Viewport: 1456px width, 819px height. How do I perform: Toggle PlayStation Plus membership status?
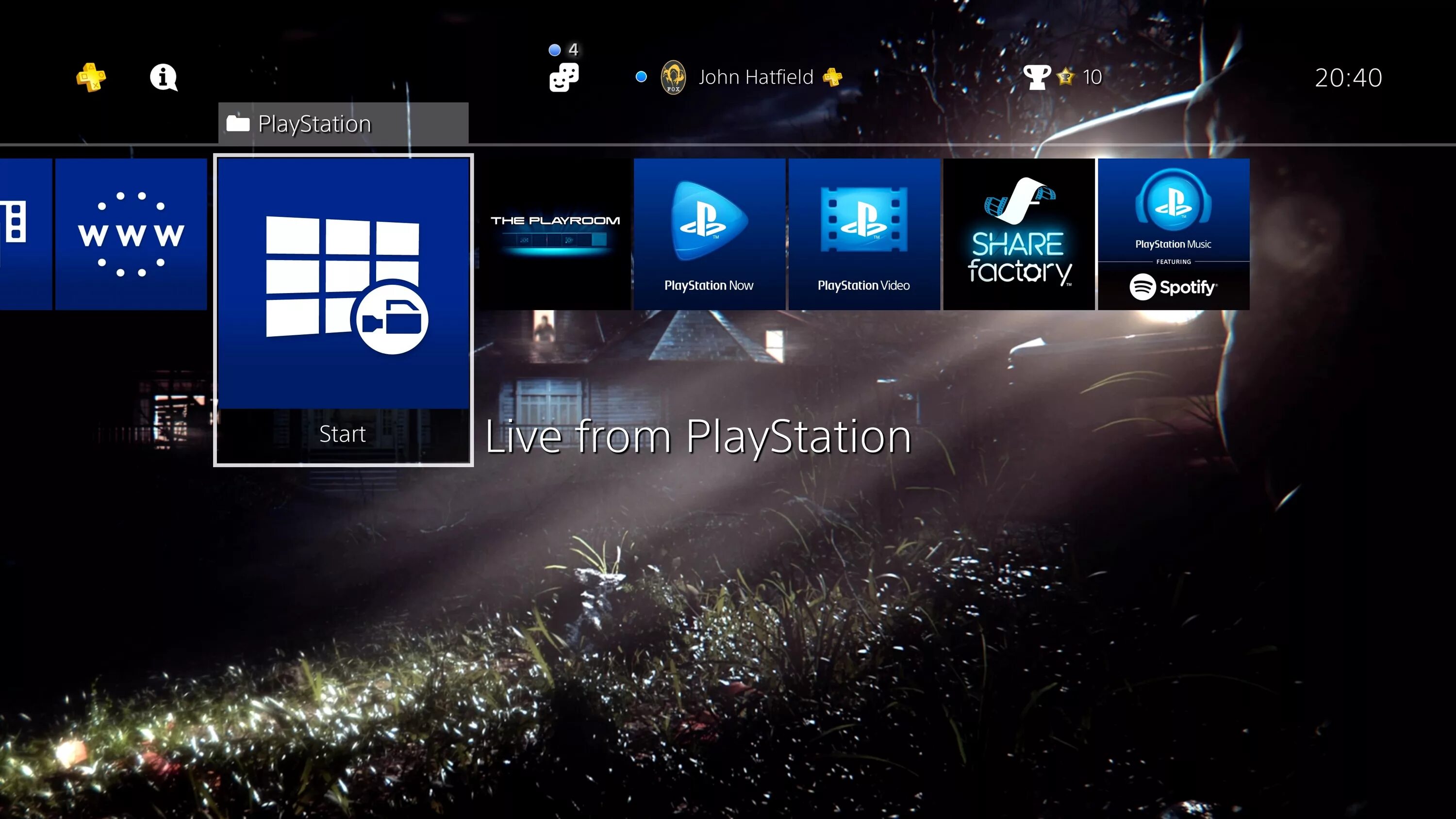click(90, 77)
